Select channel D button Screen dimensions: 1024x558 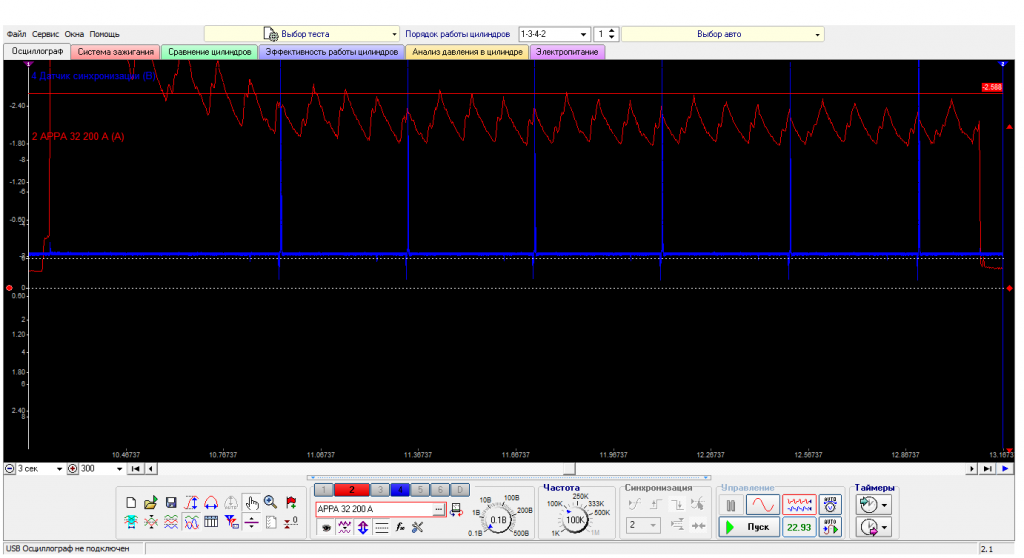[x=460, y=490]
